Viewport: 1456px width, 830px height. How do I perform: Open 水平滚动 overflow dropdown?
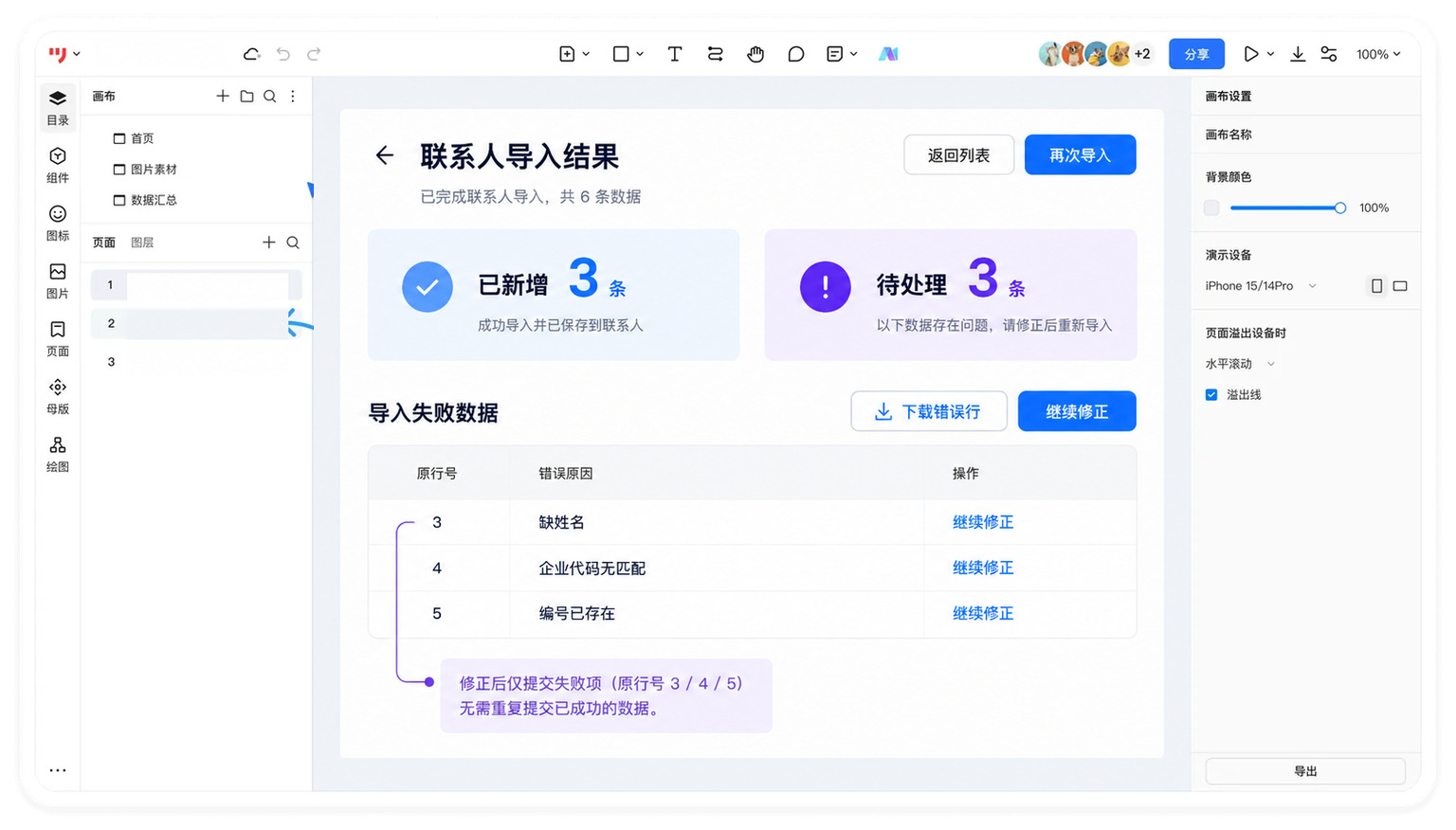click(x=1240, y=364)
